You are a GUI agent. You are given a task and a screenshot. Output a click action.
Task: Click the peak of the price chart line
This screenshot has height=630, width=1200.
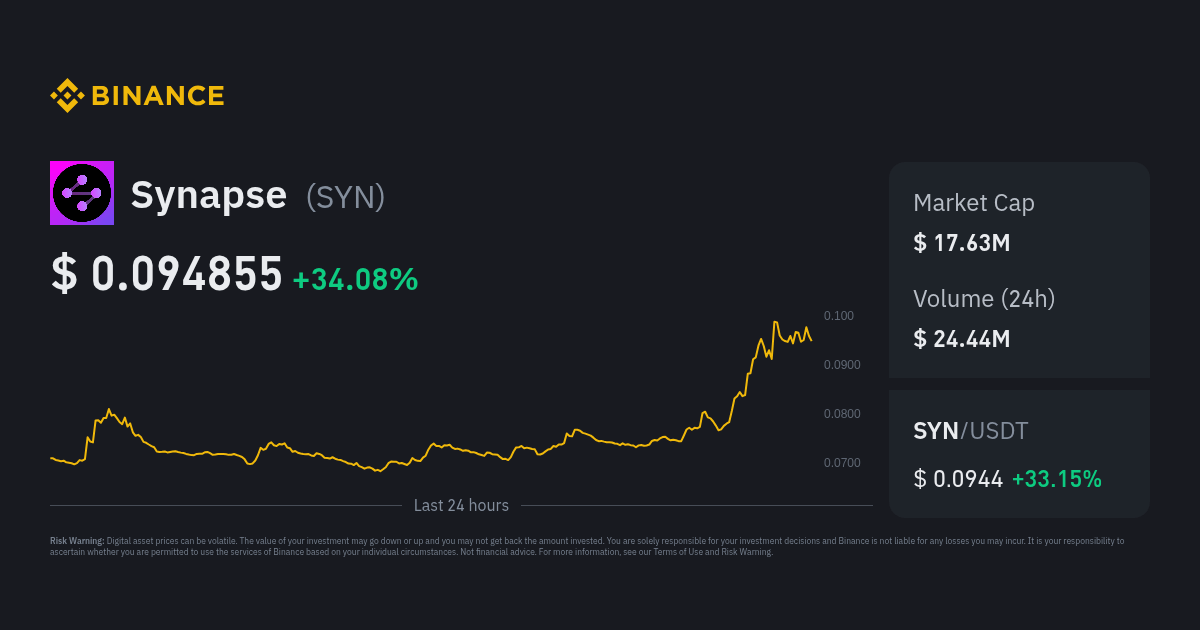pyautogui.click(x=775, y=323)
